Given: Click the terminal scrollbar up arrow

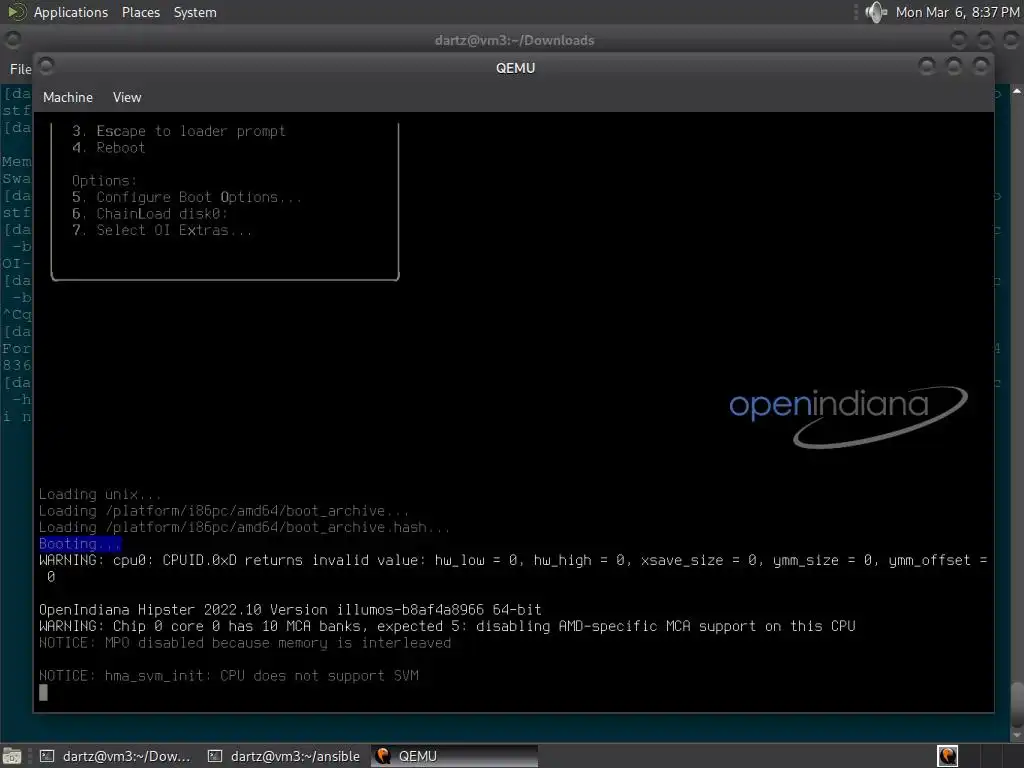Looking at the screenshot, I should (1017, 91).
